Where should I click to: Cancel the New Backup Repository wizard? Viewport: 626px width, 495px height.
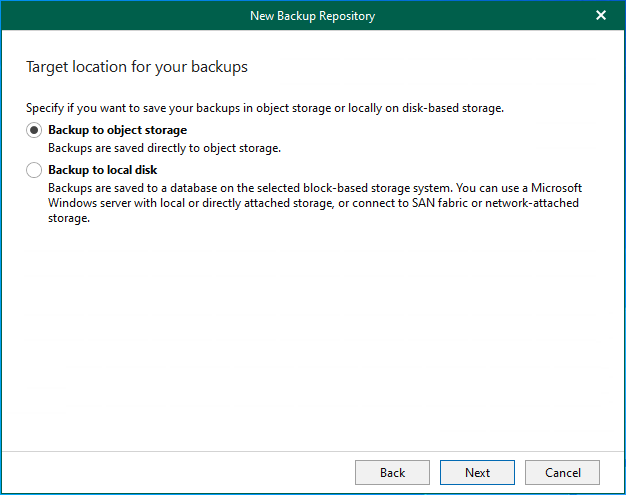pyautogui.click(x=562, y=472)
